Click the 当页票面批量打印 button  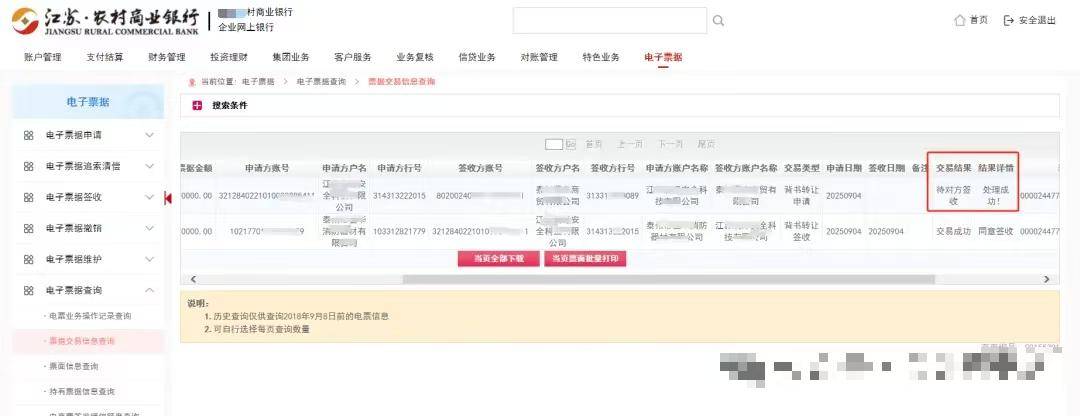coord(586,259)
